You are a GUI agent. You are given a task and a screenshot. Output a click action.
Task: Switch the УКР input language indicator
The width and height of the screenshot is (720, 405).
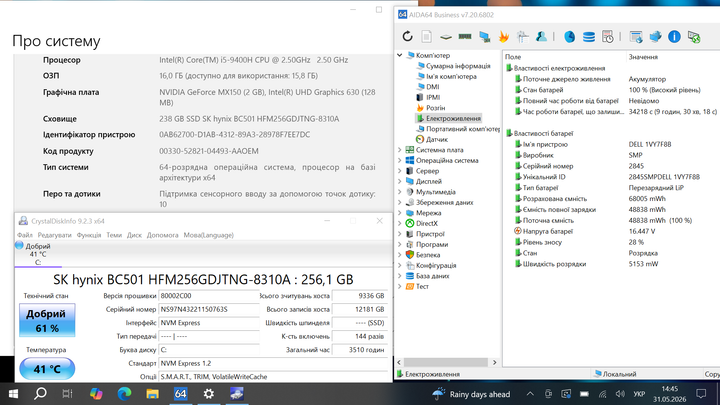(x=639, y=394)
